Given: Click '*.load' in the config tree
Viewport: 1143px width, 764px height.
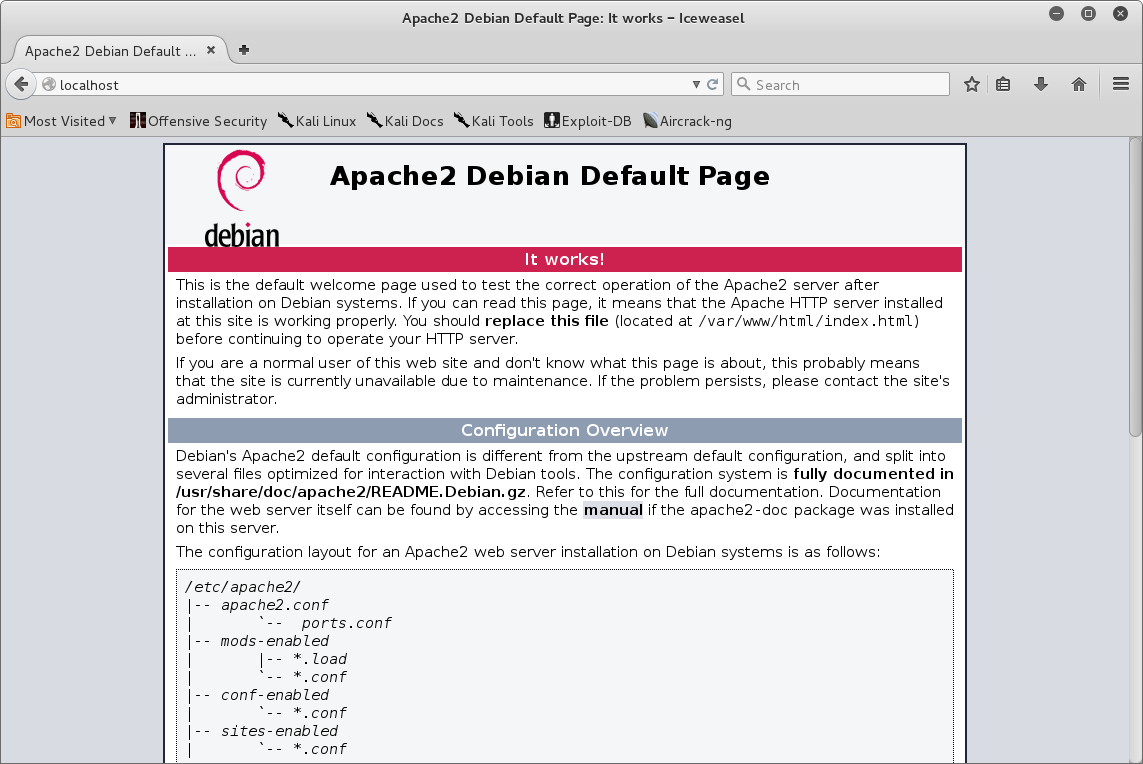Looking at the screenshot, I should (x=319, y=659).
